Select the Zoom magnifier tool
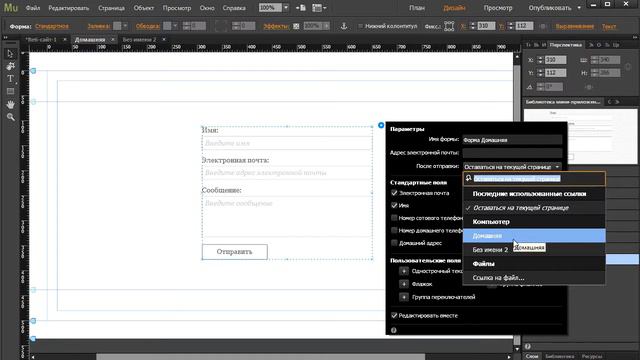This screenshot has width=640, height=360. [x=10, y=117]
